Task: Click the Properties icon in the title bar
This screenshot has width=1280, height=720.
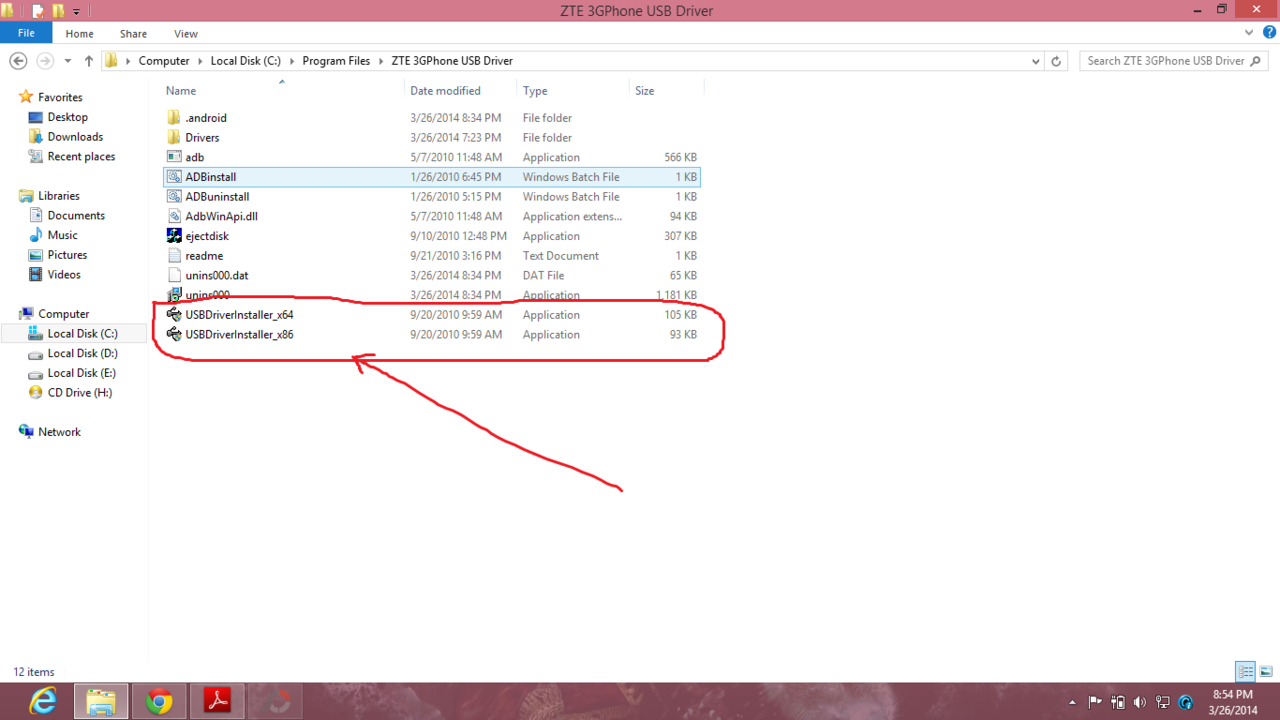Action: (x=38, y=11)
